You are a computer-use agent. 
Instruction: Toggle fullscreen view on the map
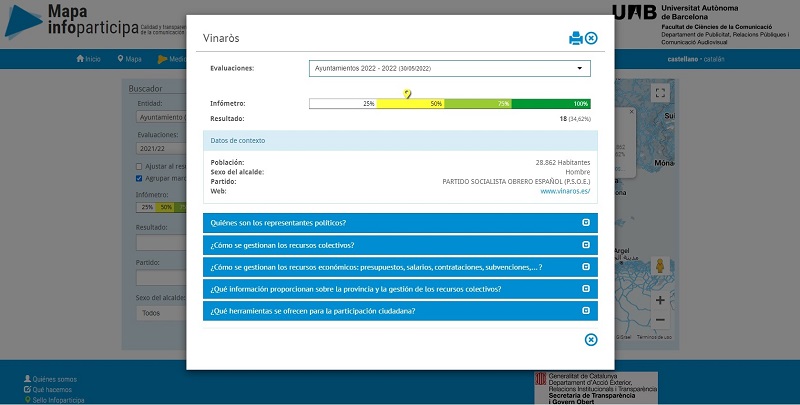(x=659, y=93)
